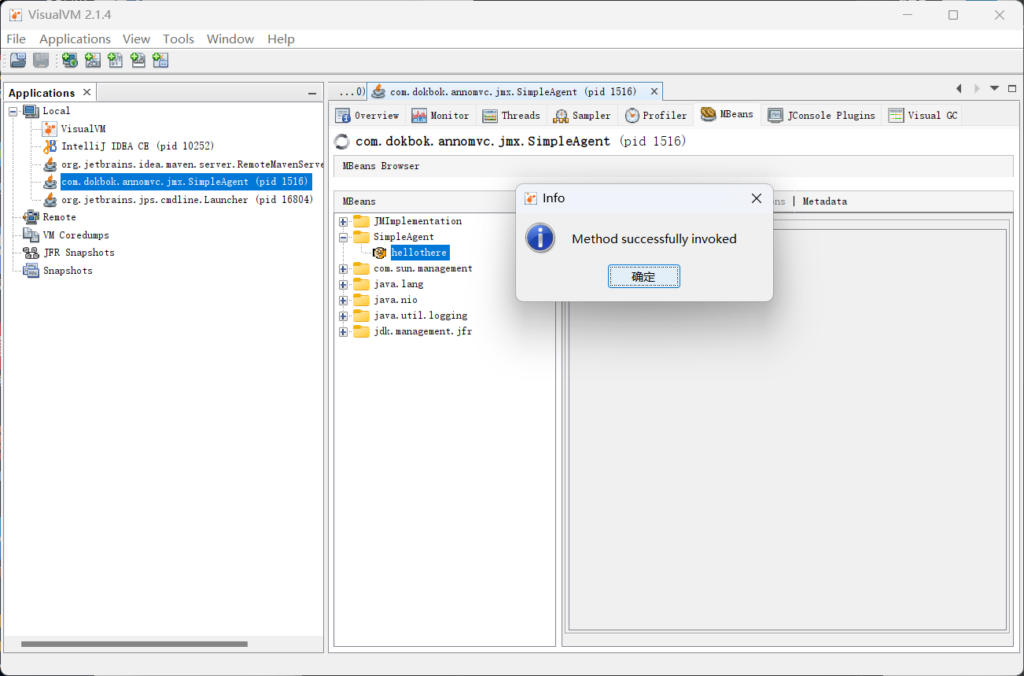Select the Local computer icon in Applications tree

click(31, 111)
